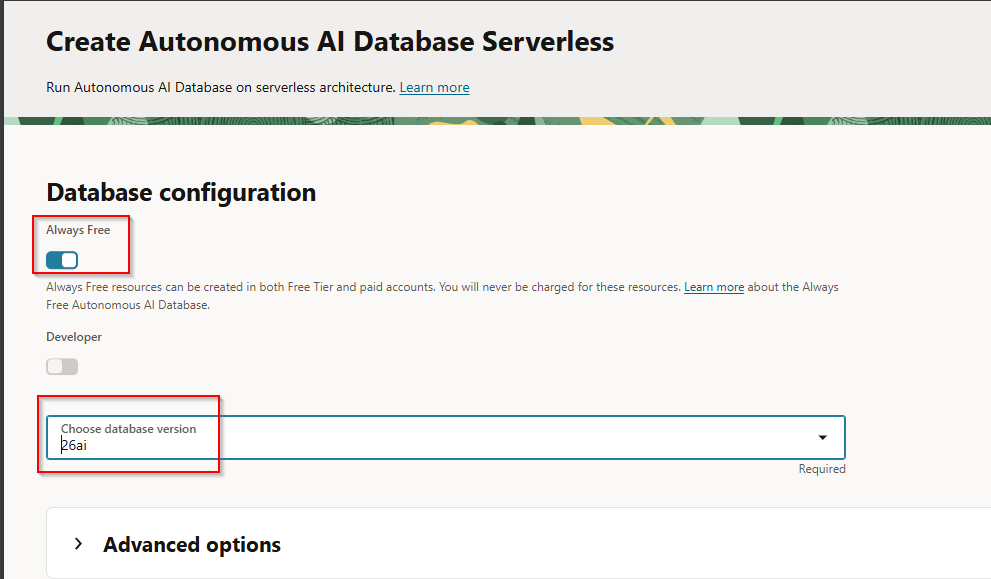Click the decorative green banner strip
Image resolution: width=991 pixels, height=579 pixels.
[x=500, y=120]
